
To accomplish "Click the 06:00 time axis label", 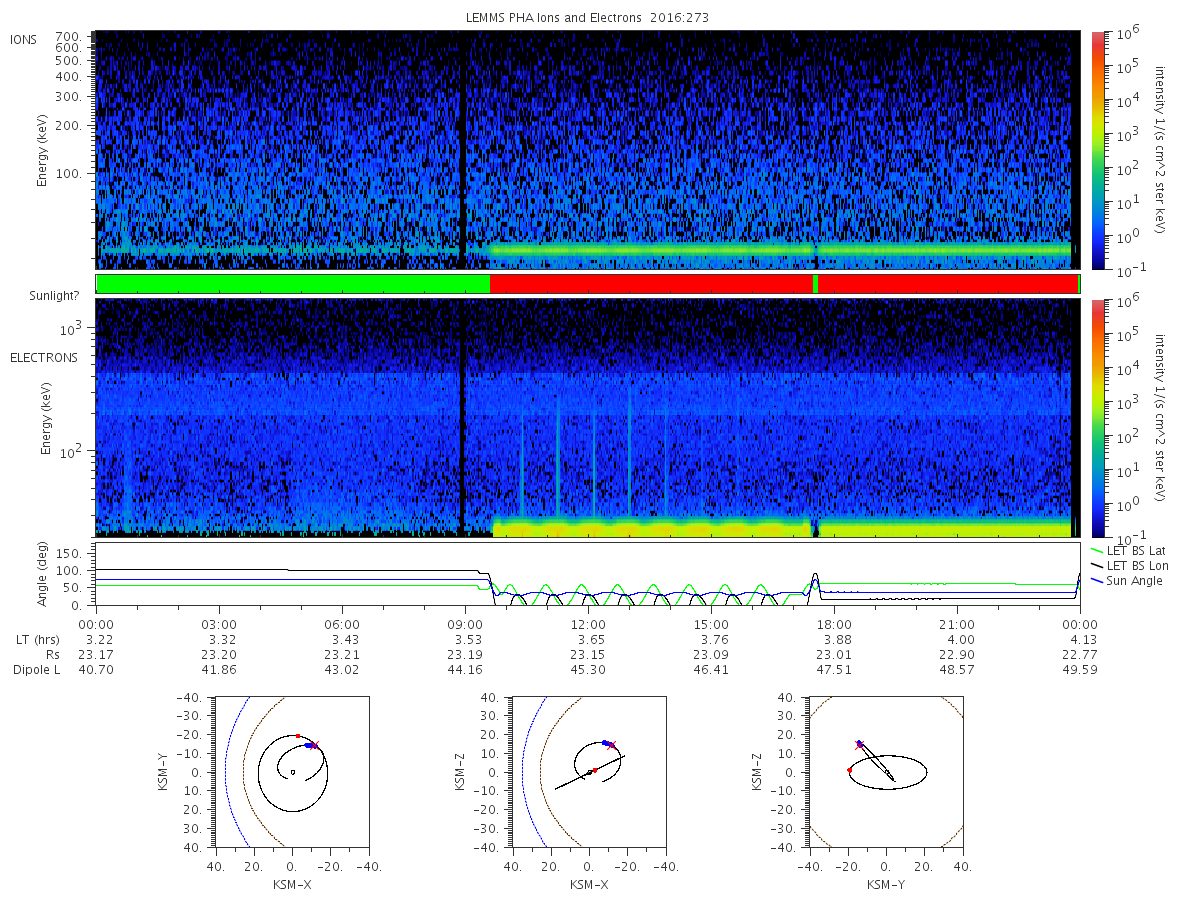I will [x=342, y=624].
